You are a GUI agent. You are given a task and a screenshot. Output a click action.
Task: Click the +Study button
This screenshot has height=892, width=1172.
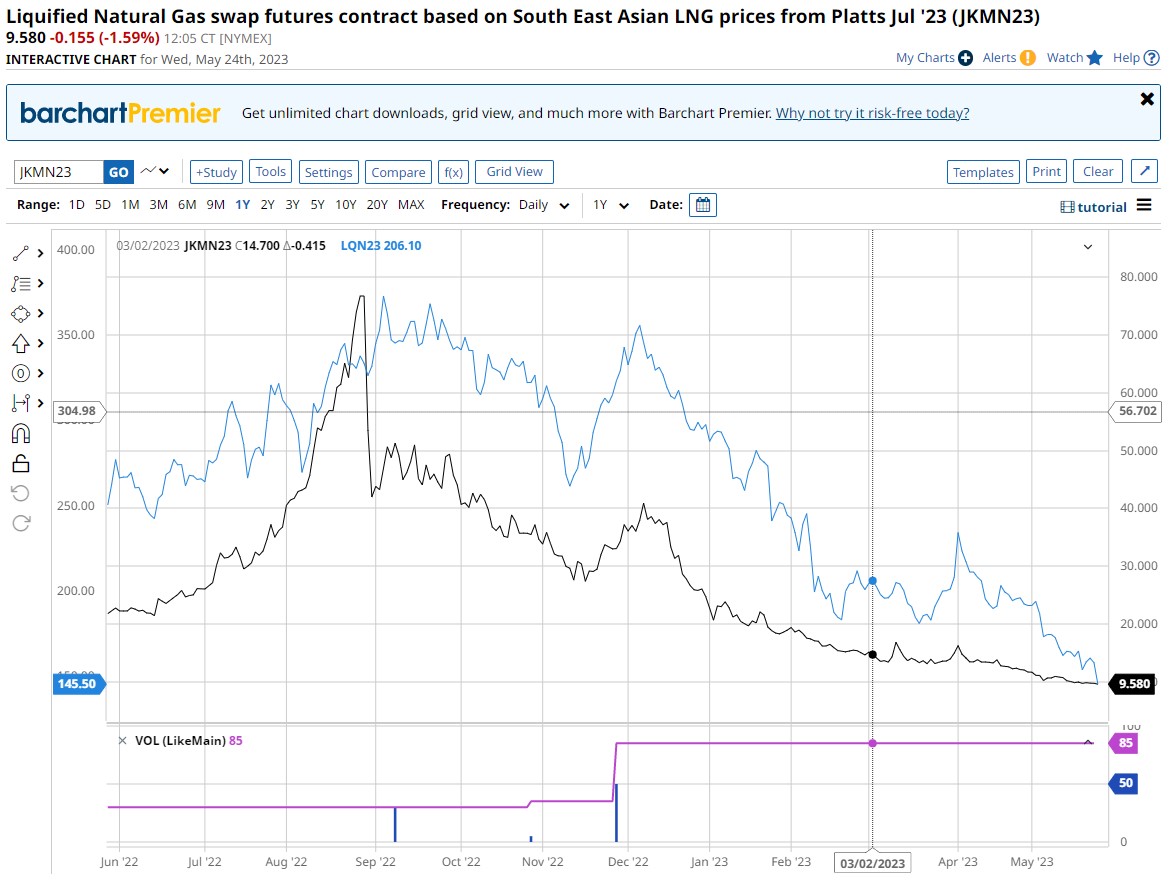pyautogui.click(x=216, y=172)
